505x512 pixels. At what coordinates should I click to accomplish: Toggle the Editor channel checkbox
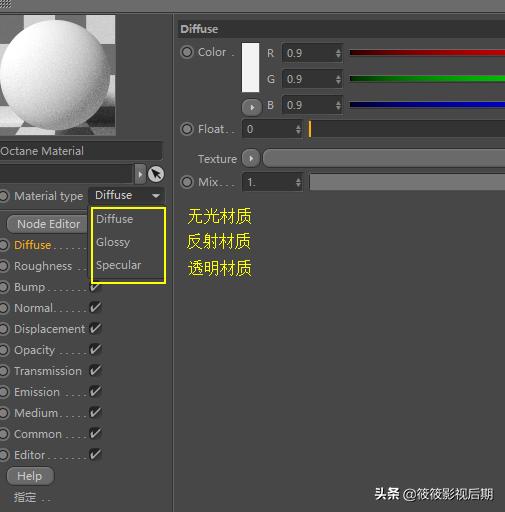95,455
